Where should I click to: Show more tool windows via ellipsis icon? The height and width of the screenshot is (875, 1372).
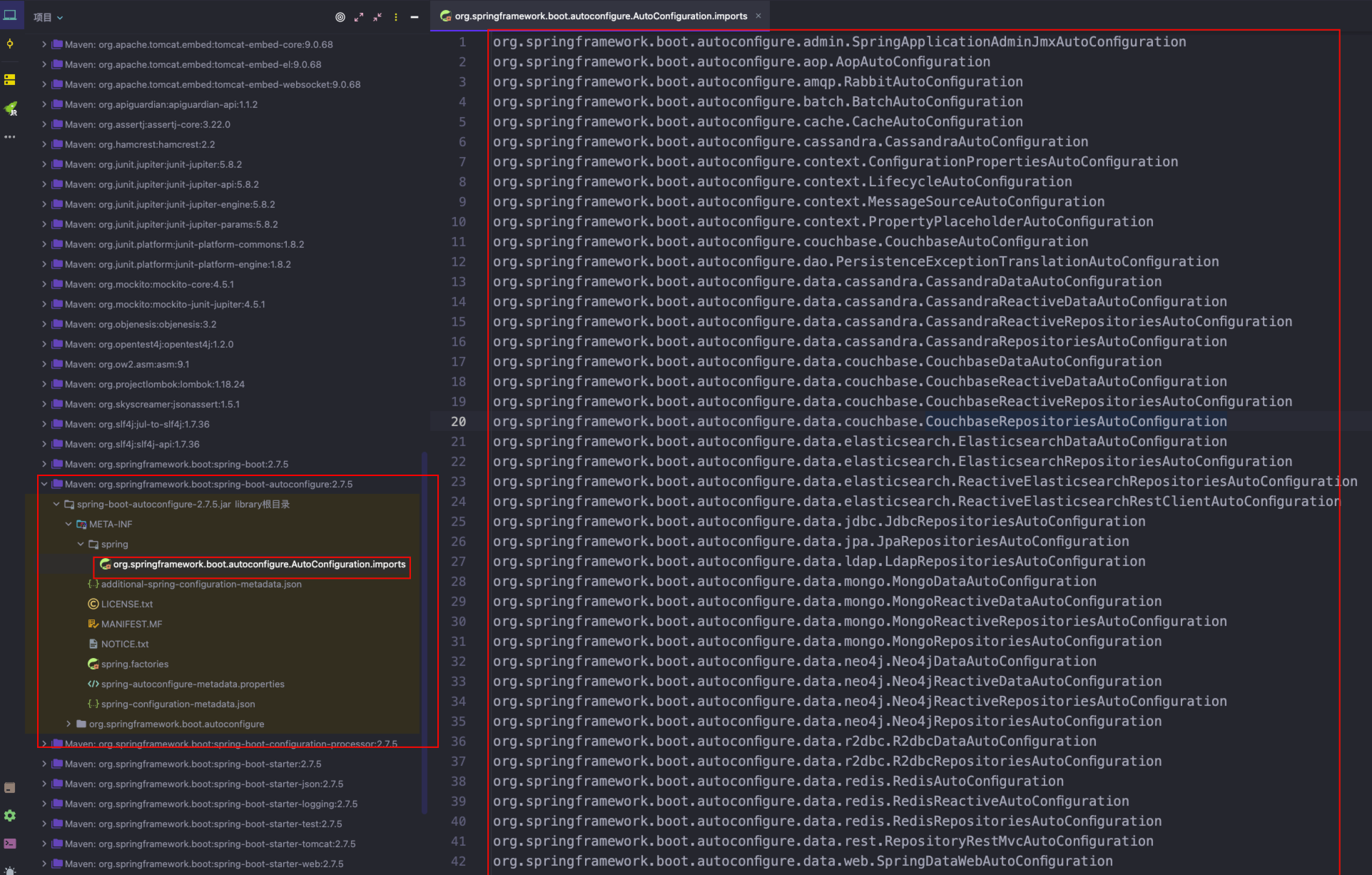(x=10, y=136)
